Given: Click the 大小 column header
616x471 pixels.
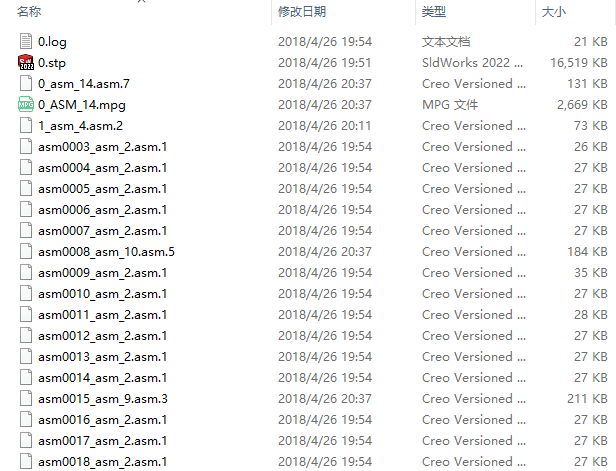Looking at the screenshot, I should point(554,12).
